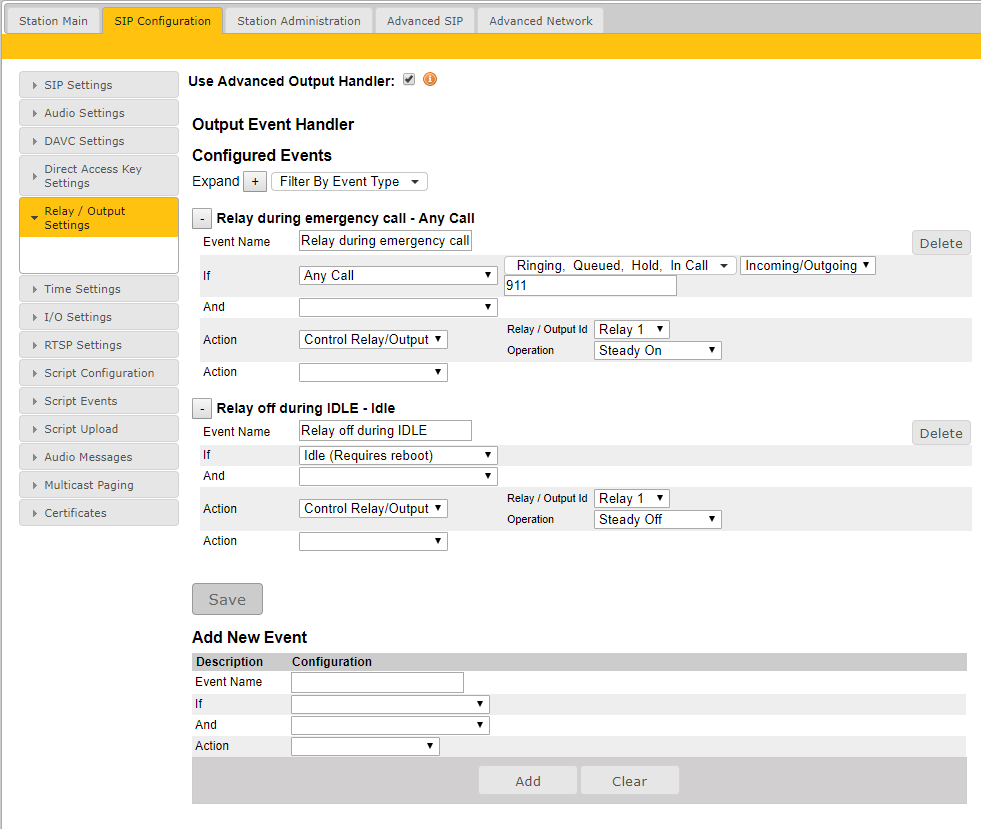The image size is (981, 829).
Task: Open the Ringing, Queued, Hold, In Call dropdown
Action: click(x=620, y=265)
